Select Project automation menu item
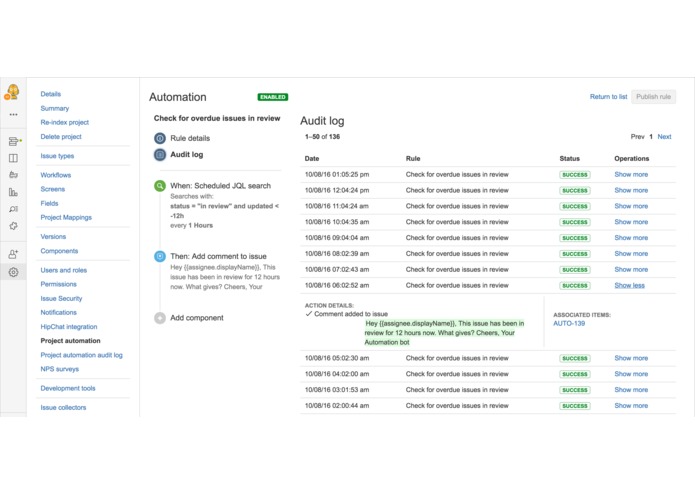This screenshot has width=695, height=494. [70, 341]
